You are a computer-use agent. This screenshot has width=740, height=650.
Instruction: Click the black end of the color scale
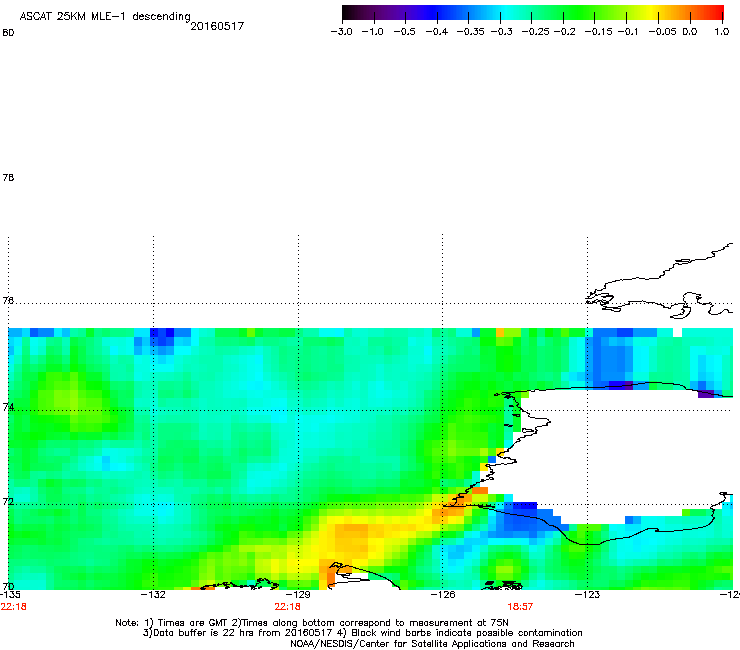coord(348,12)
